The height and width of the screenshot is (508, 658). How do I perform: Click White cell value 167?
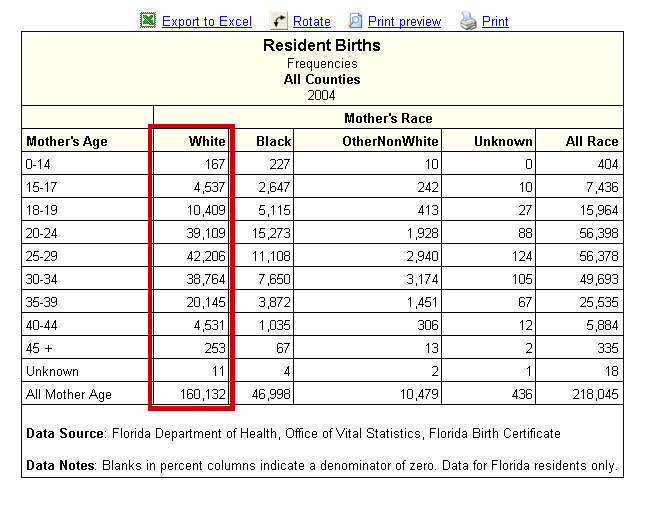215,164
